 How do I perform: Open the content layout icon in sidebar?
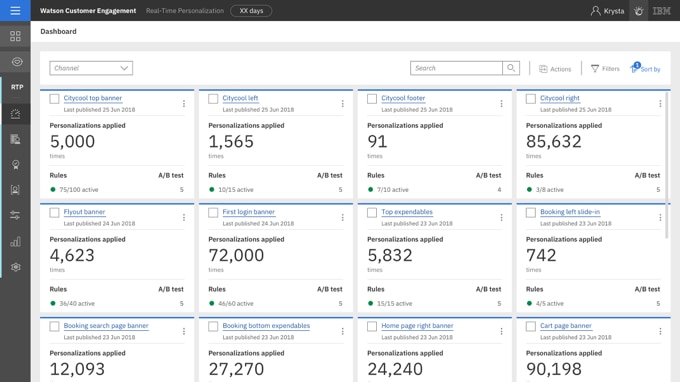[x=15, y=139]
